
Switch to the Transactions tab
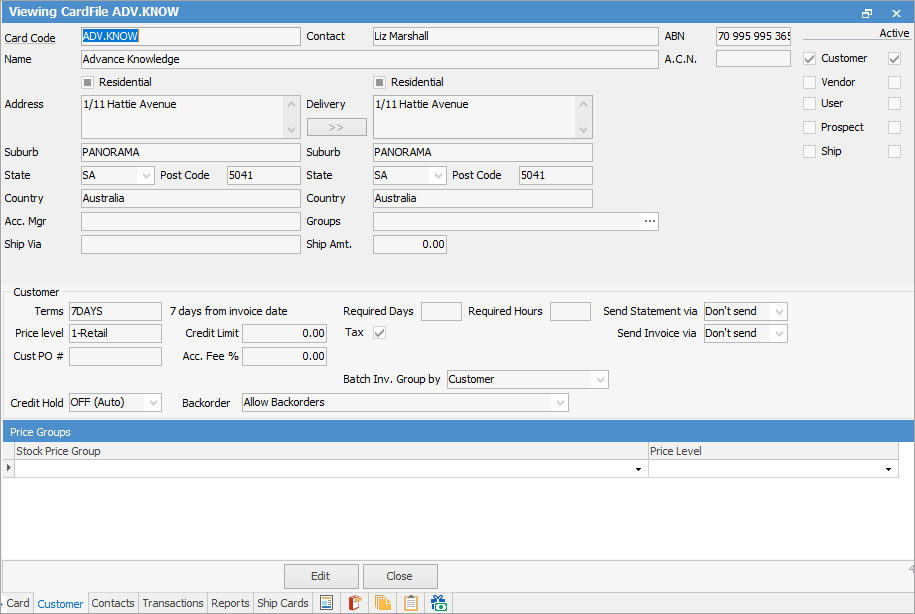click(172, 603)
